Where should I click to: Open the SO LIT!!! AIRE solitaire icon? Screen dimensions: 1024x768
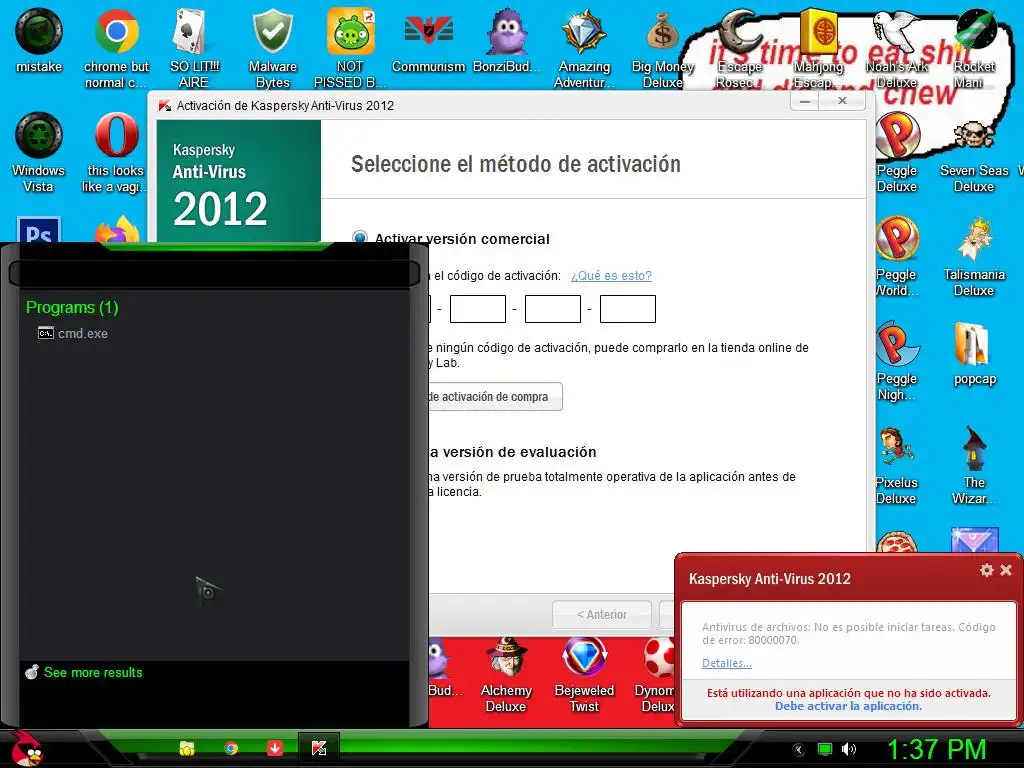(194, 48)
